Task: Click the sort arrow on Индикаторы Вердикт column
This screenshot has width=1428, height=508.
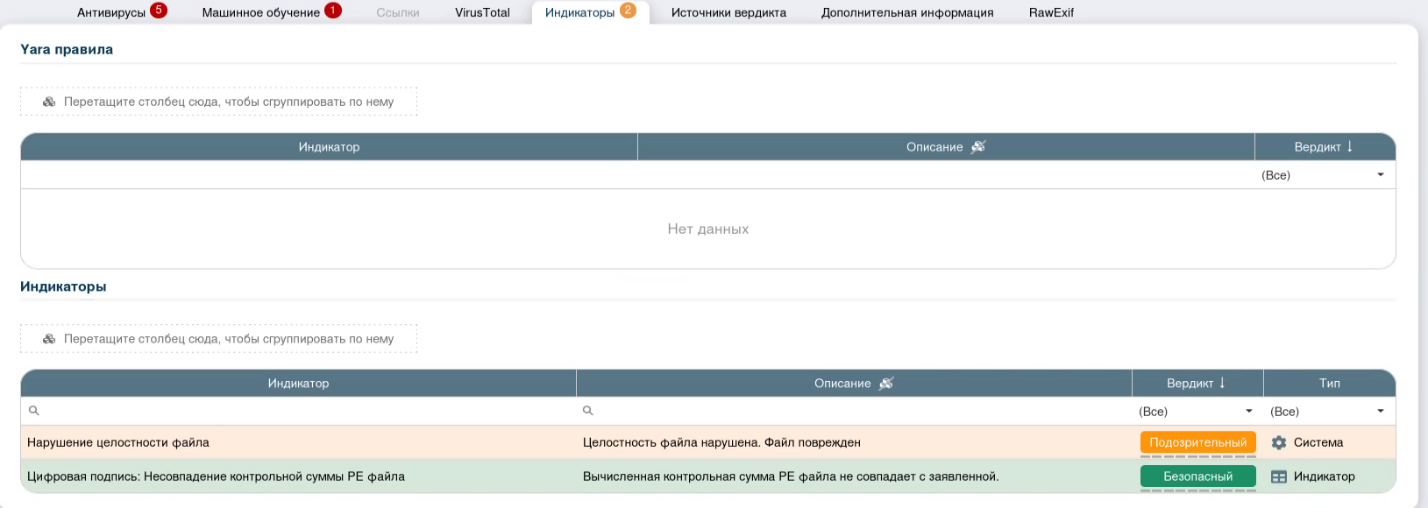Action: [1222, 383]
